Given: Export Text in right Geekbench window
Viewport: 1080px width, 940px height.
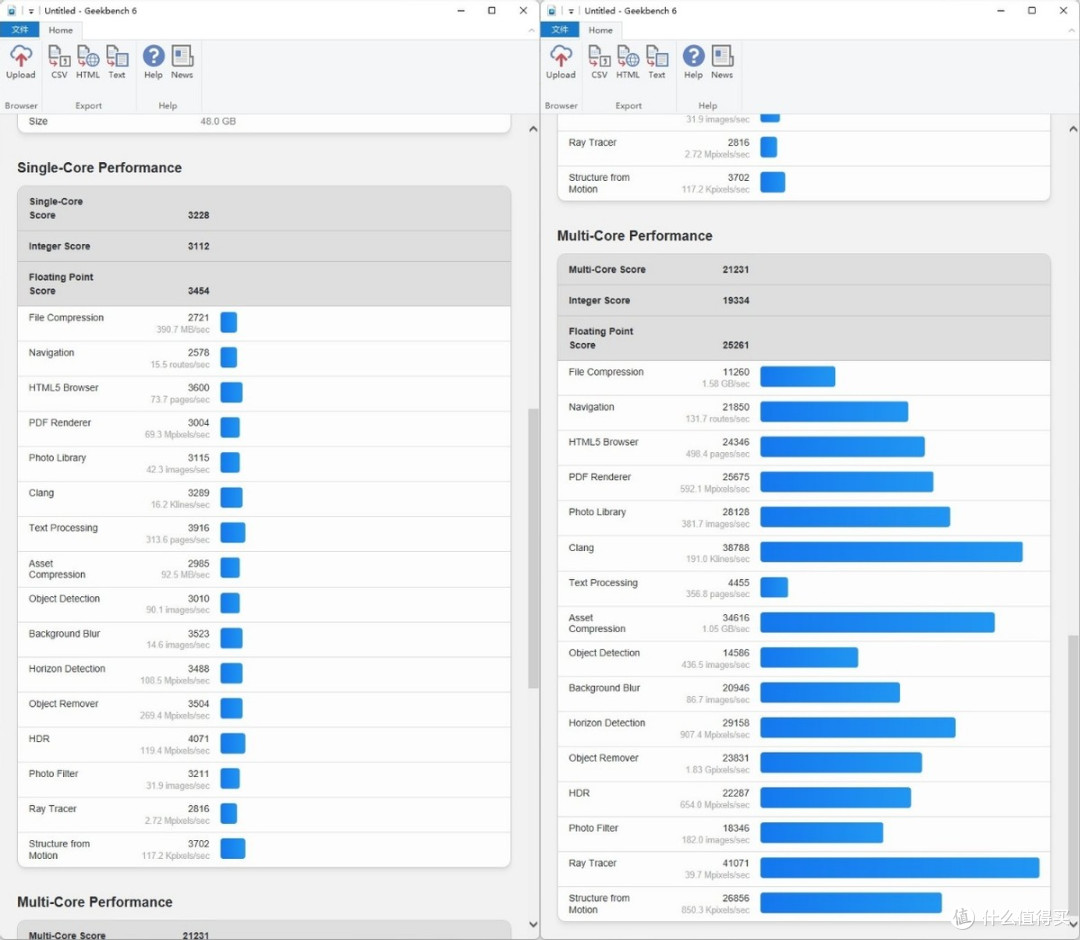Looking at the screenshot, I should (x=657, y=62).
